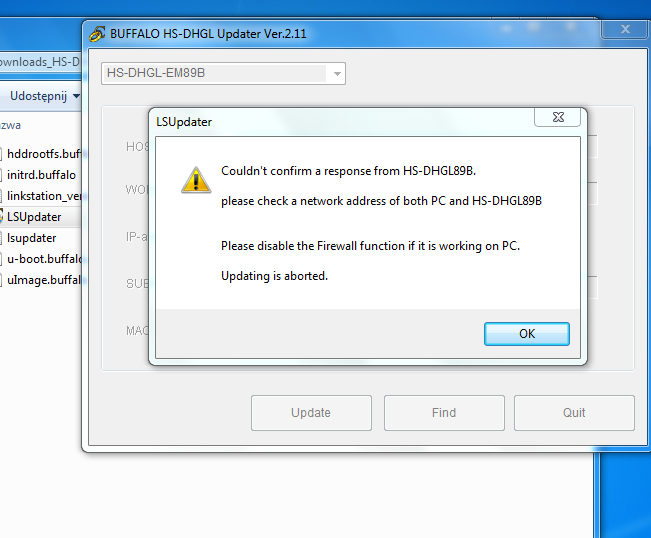Click the LSUpdater application file icon
Viewport: 651px width, 538px height.
1,216
